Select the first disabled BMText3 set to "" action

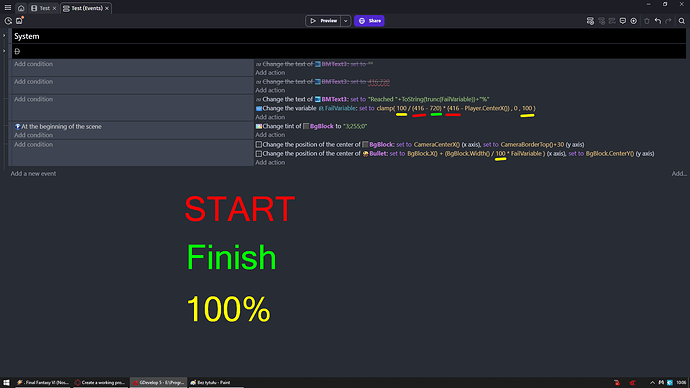click(314, 64)
